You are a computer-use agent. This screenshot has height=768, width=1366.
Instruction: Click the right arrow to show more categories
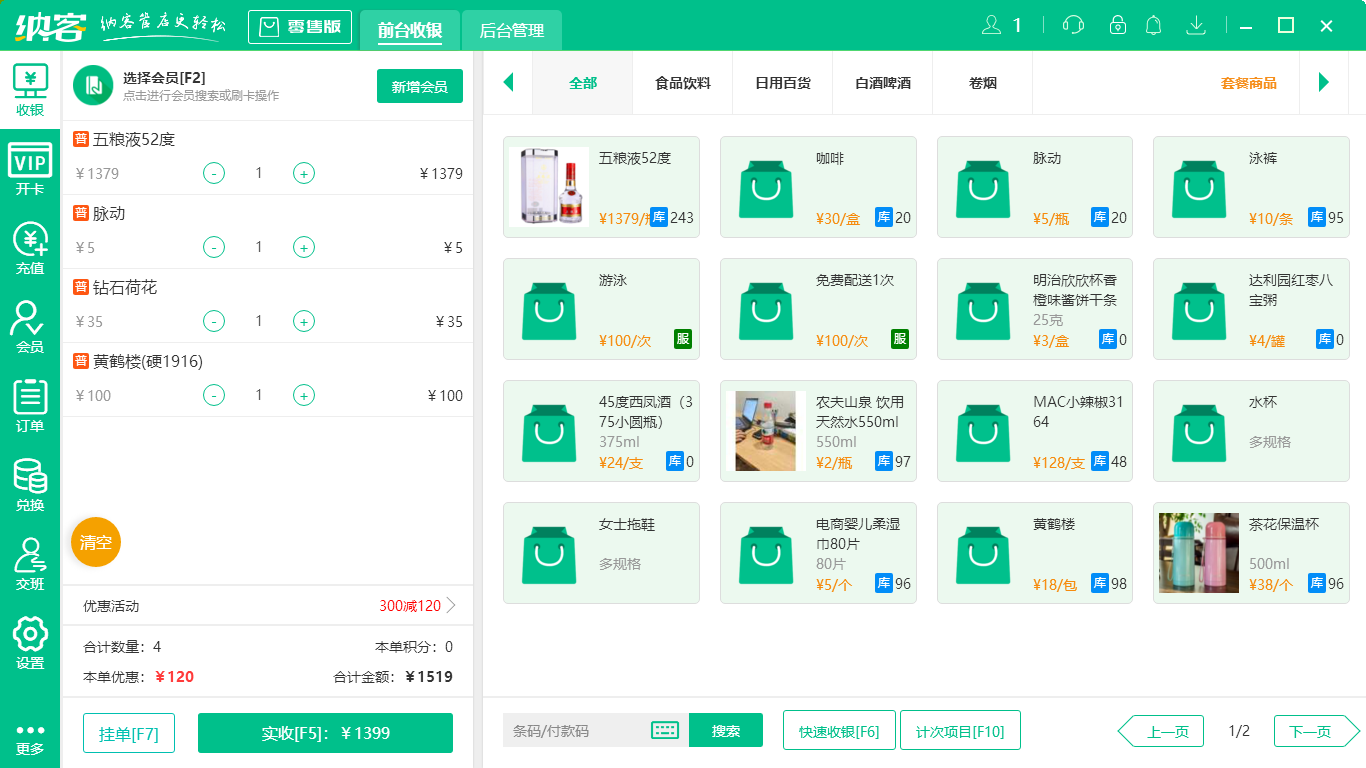click(x=1325, y=84)
